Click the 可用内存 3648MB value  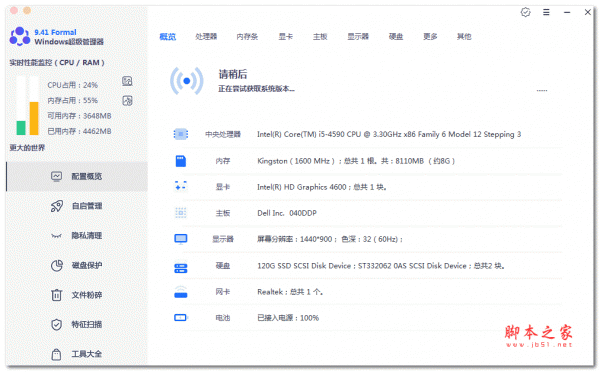point(79,116)
